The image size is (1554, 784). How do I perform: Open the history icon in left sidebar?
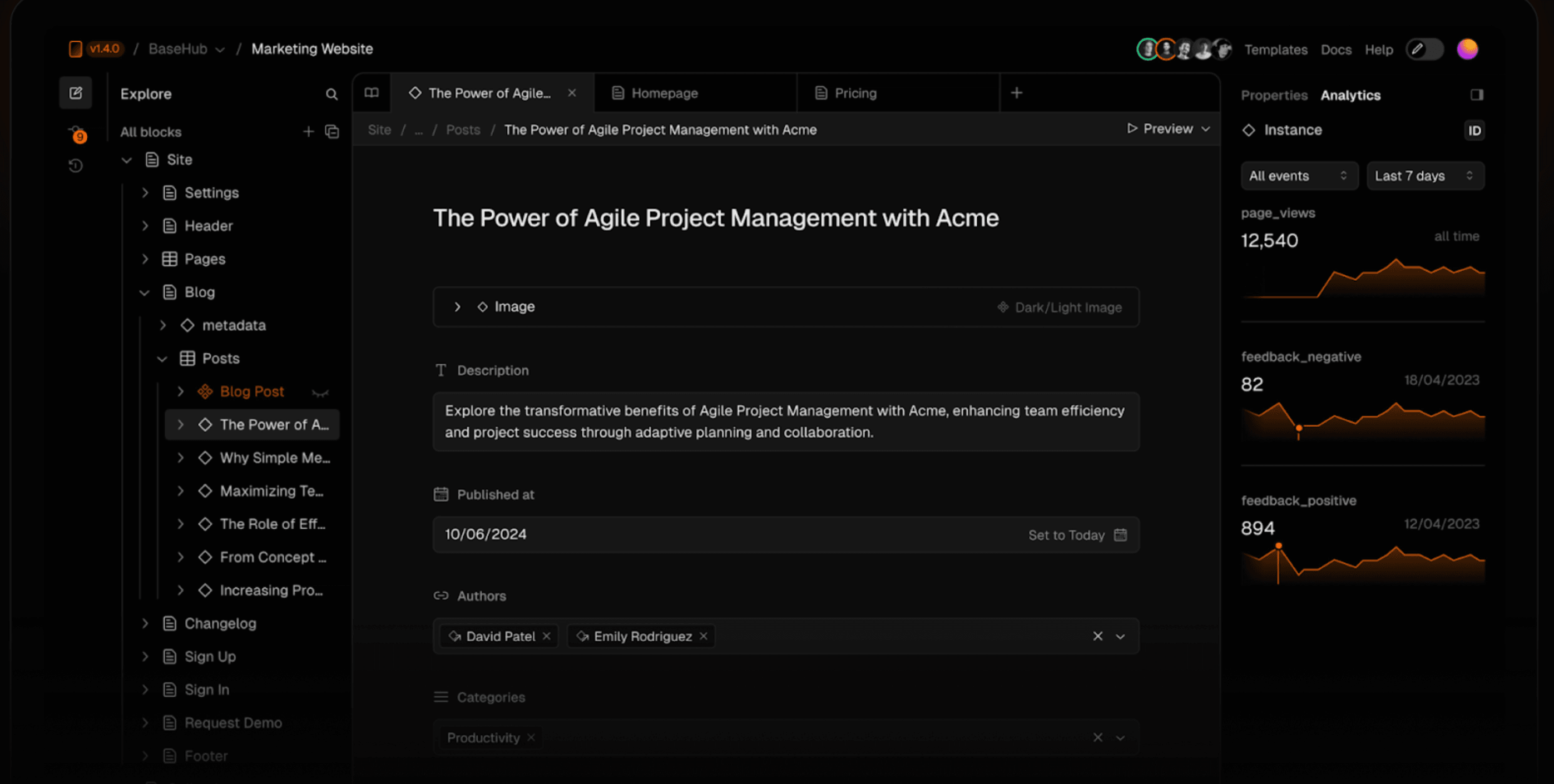tap(76, 166)
